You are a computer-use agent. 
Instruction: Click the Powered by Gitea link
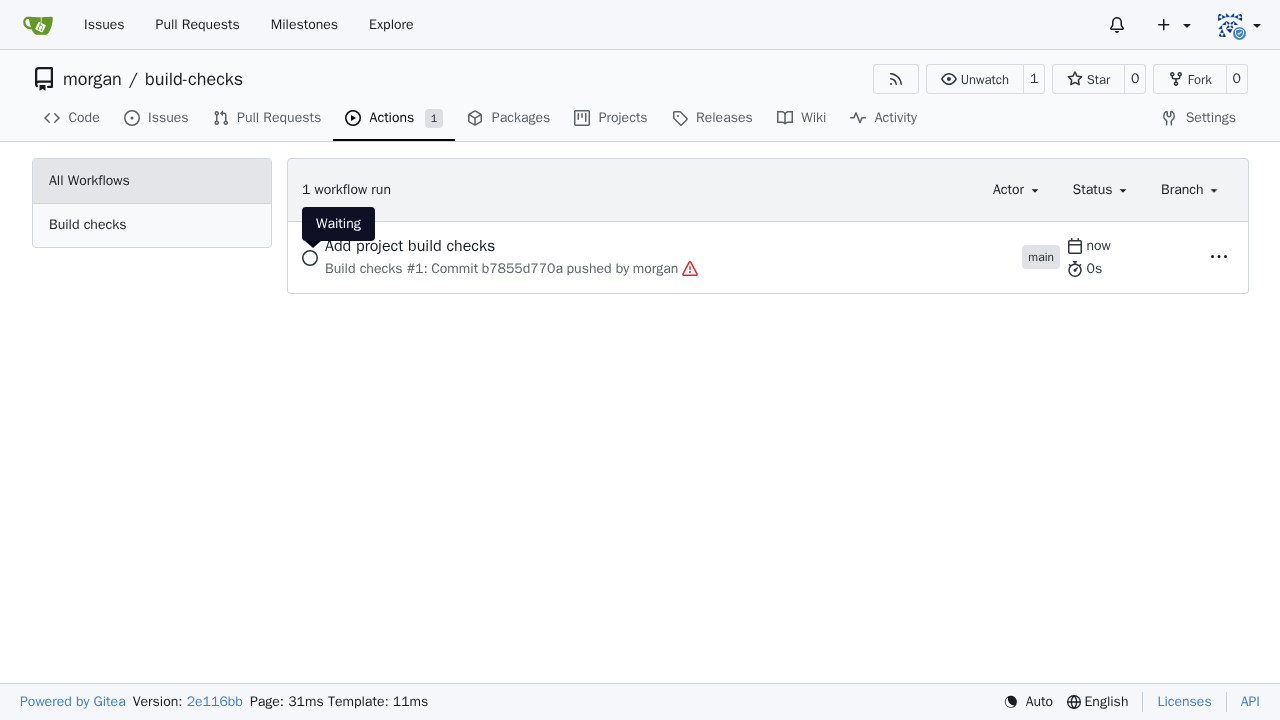pos(73,702)
